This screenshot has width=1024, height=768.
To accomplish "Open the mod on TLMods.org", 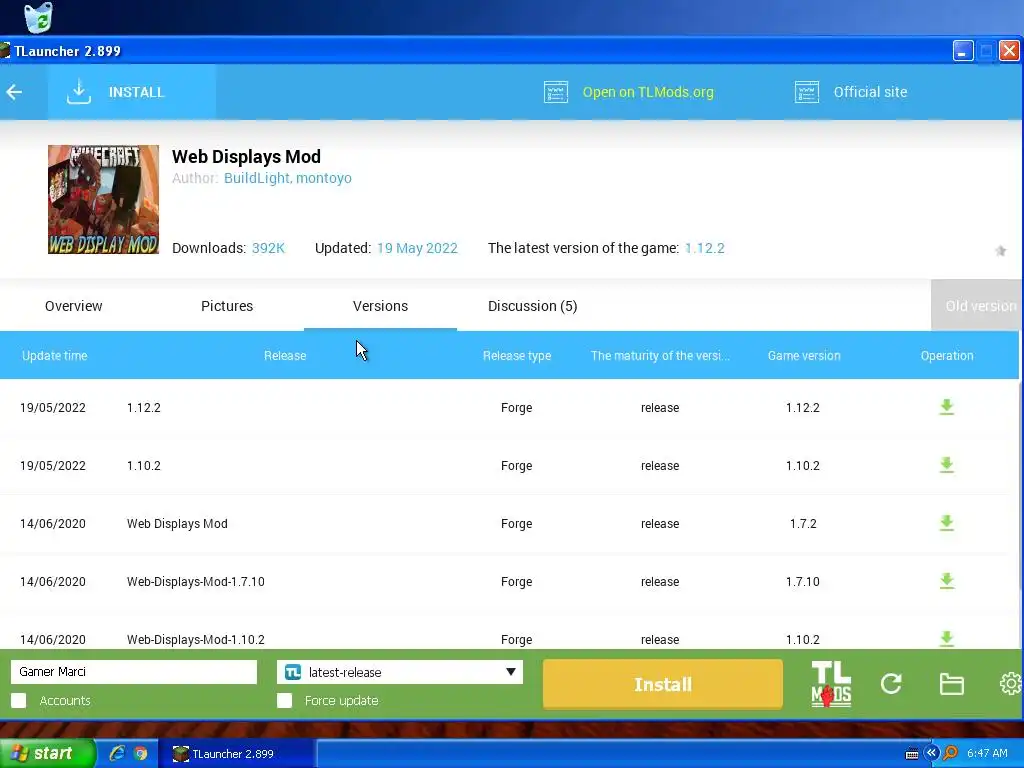I will [628, 92].
